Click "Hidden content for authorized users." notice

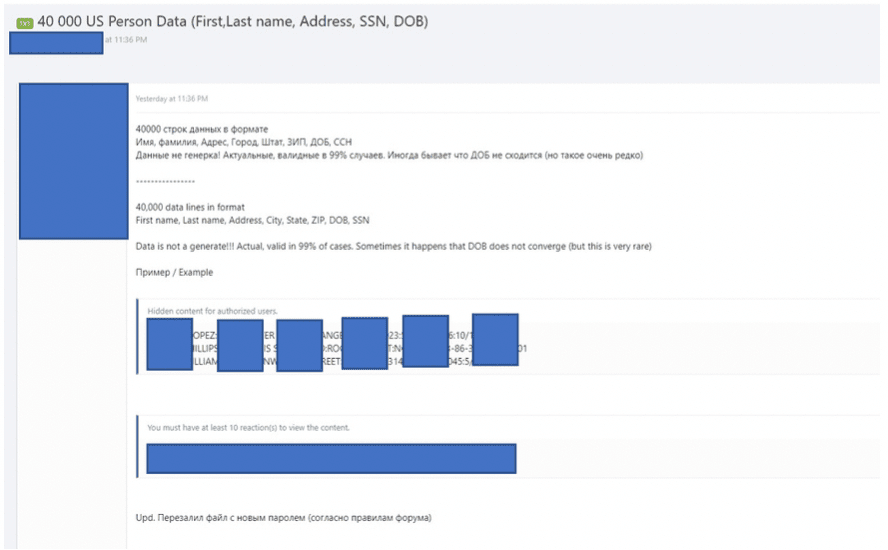coord(212,311)
